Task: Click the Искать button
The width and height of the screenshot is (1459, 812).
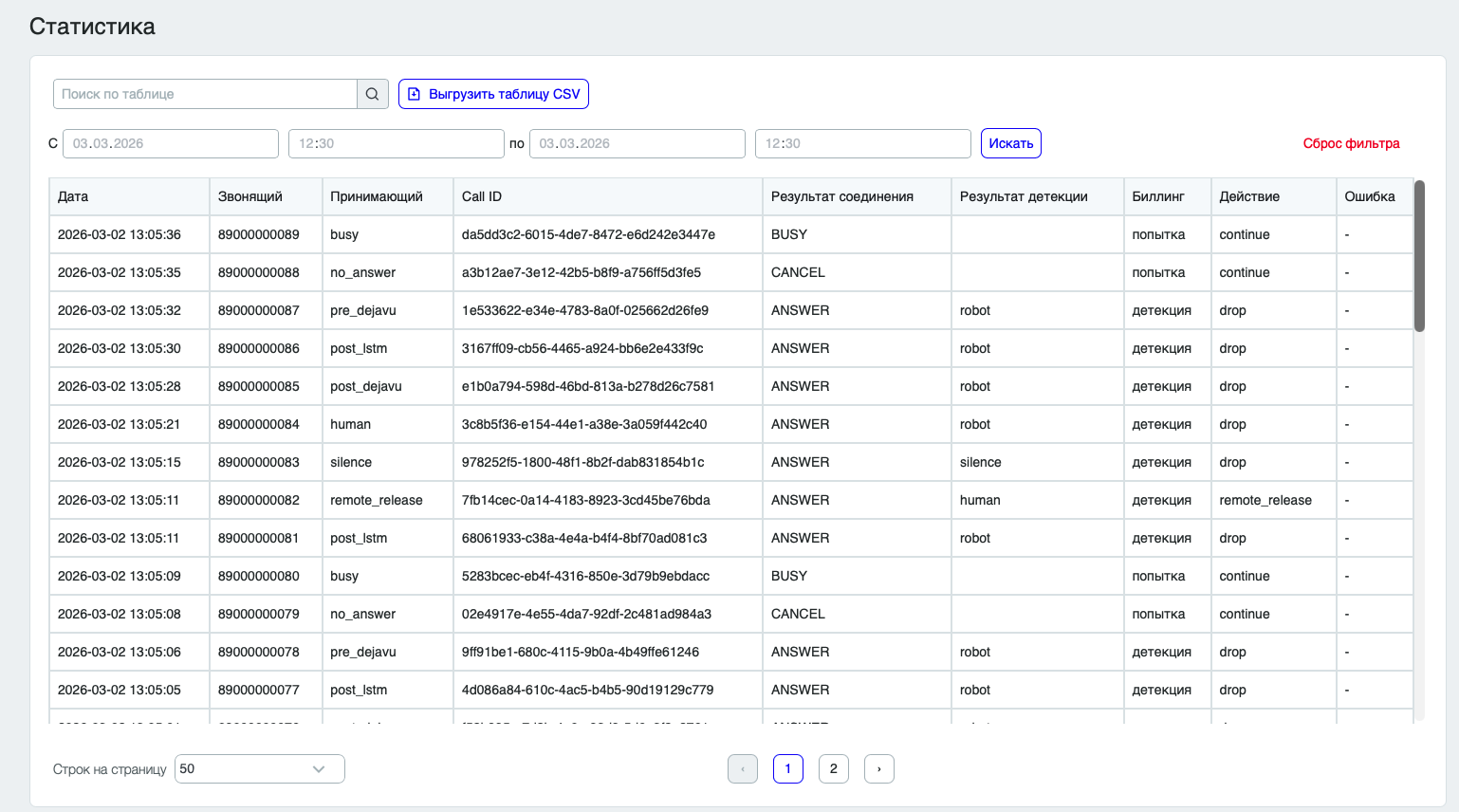Action: [x=1011, y=143]
